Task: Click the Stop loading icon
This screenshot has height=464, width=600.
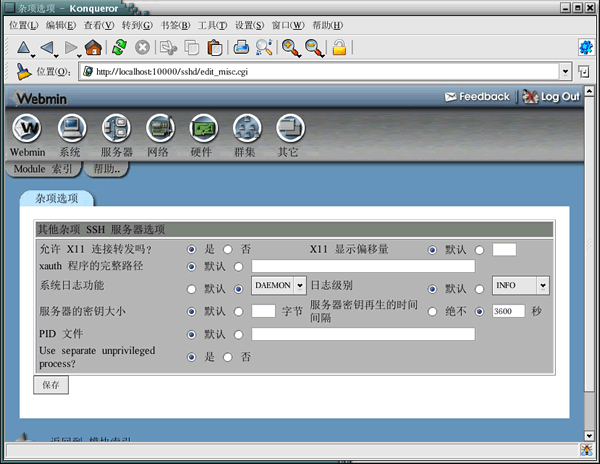Action: pyautogui.click(x=142, y=48)
